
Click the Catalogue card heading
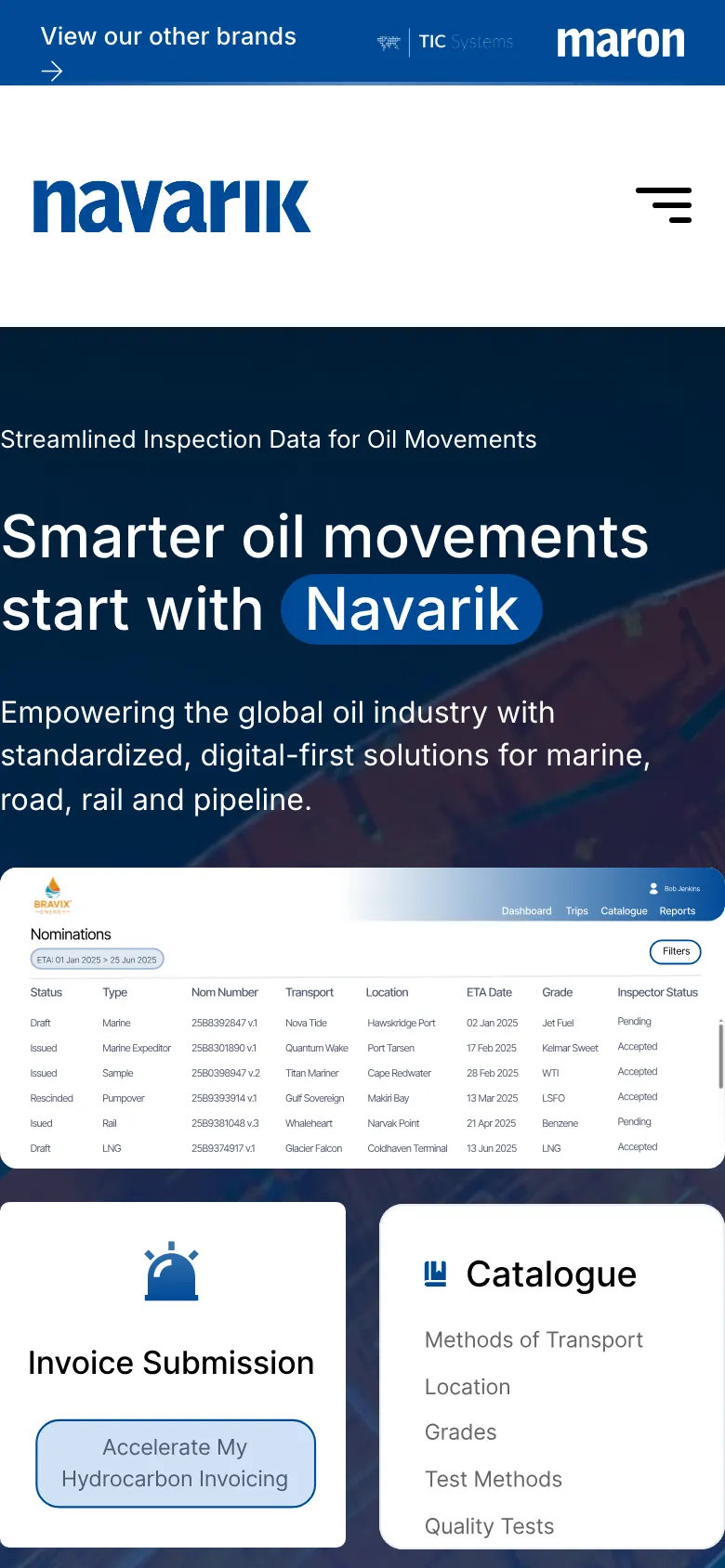click(551, 1274)
